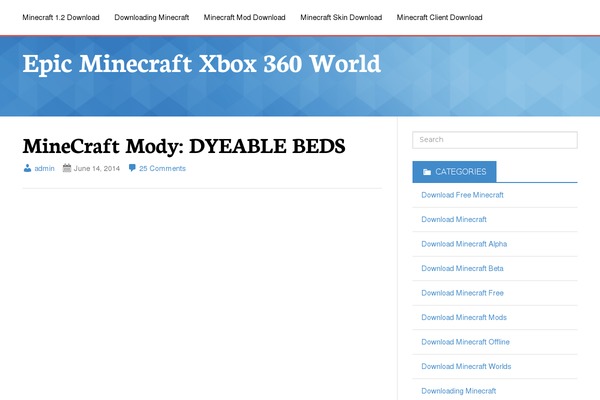Viewport: 600px width, 400px height.
Task: Browse Download Minecraft Alpha category
Action: pyautogui.click(x=464, y=244)
